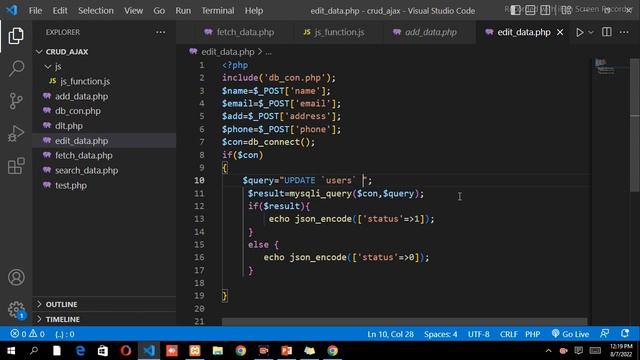Start Go Live server

[570, 334]
